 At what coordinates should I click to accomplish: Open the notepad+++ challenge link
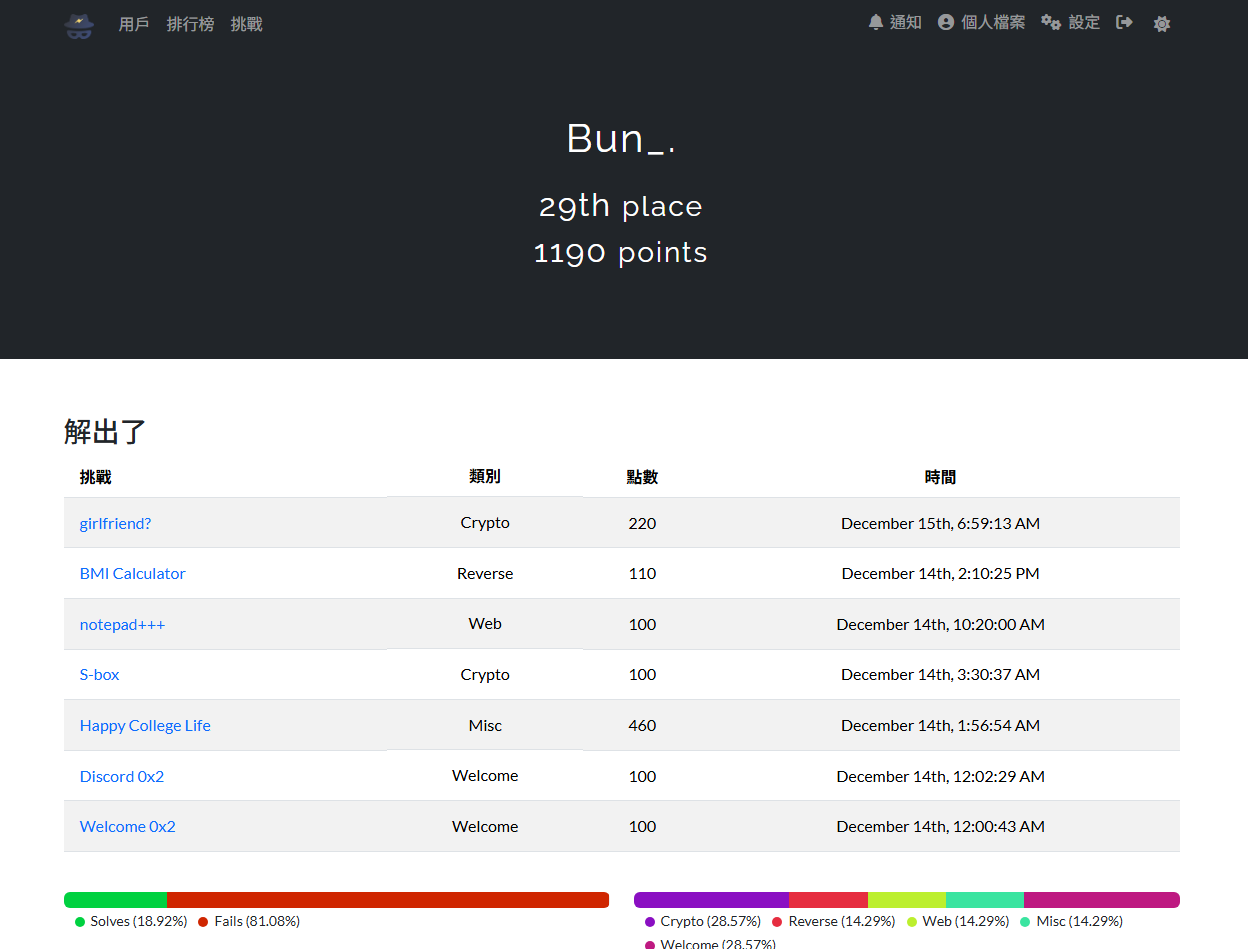coord(122,624)
